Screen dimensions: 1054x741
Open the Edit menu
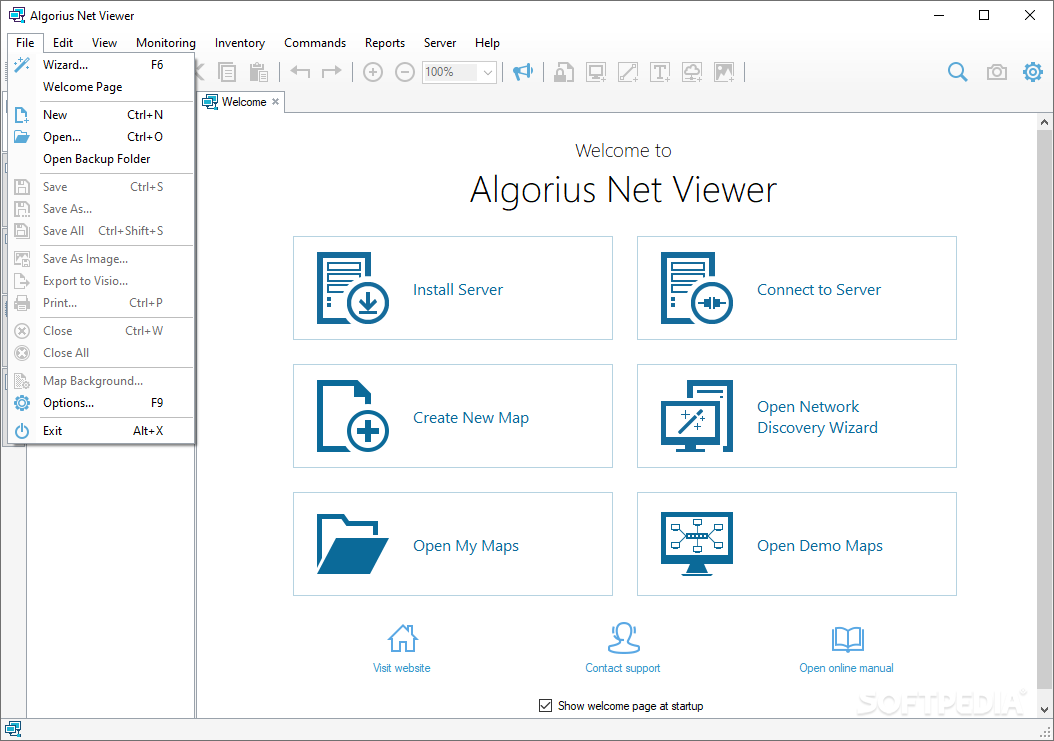[x=63, y=42]
